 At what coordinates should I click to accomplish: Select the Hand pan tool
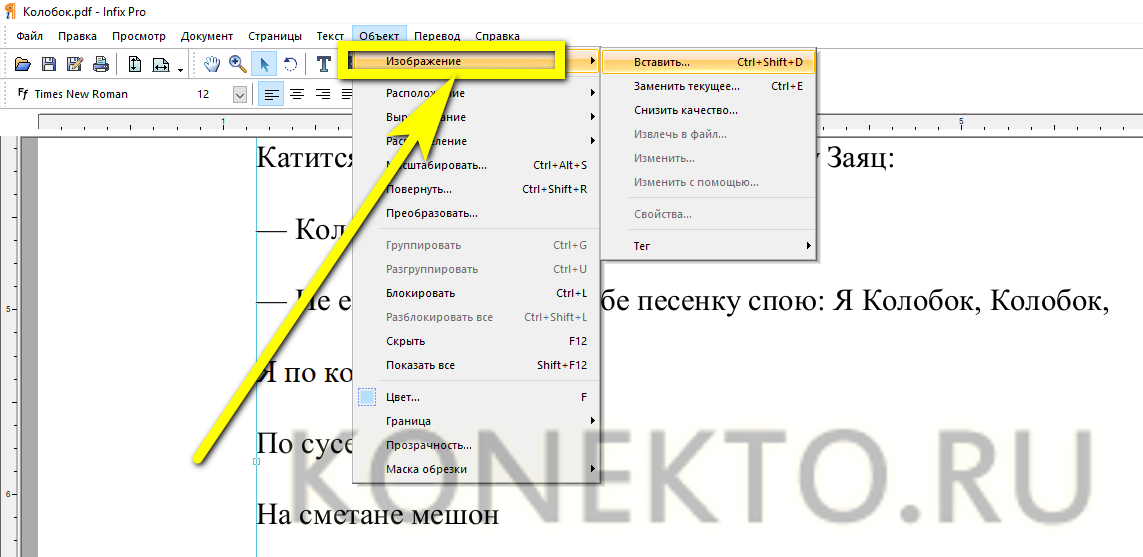211,64
